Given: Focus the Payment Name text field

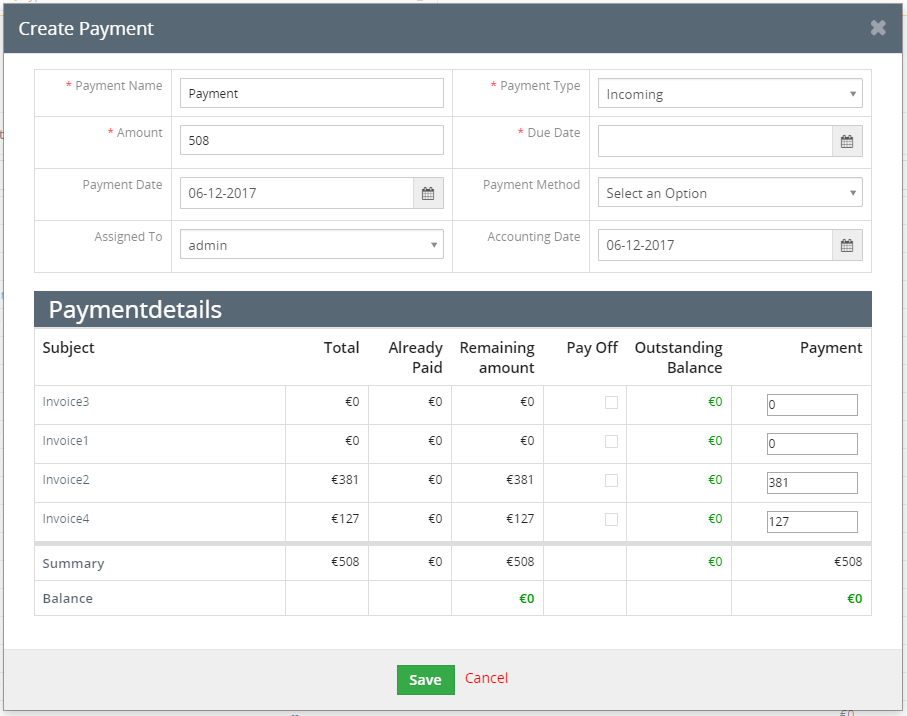Looking at the screenshot, I should [x=311, y=93].
